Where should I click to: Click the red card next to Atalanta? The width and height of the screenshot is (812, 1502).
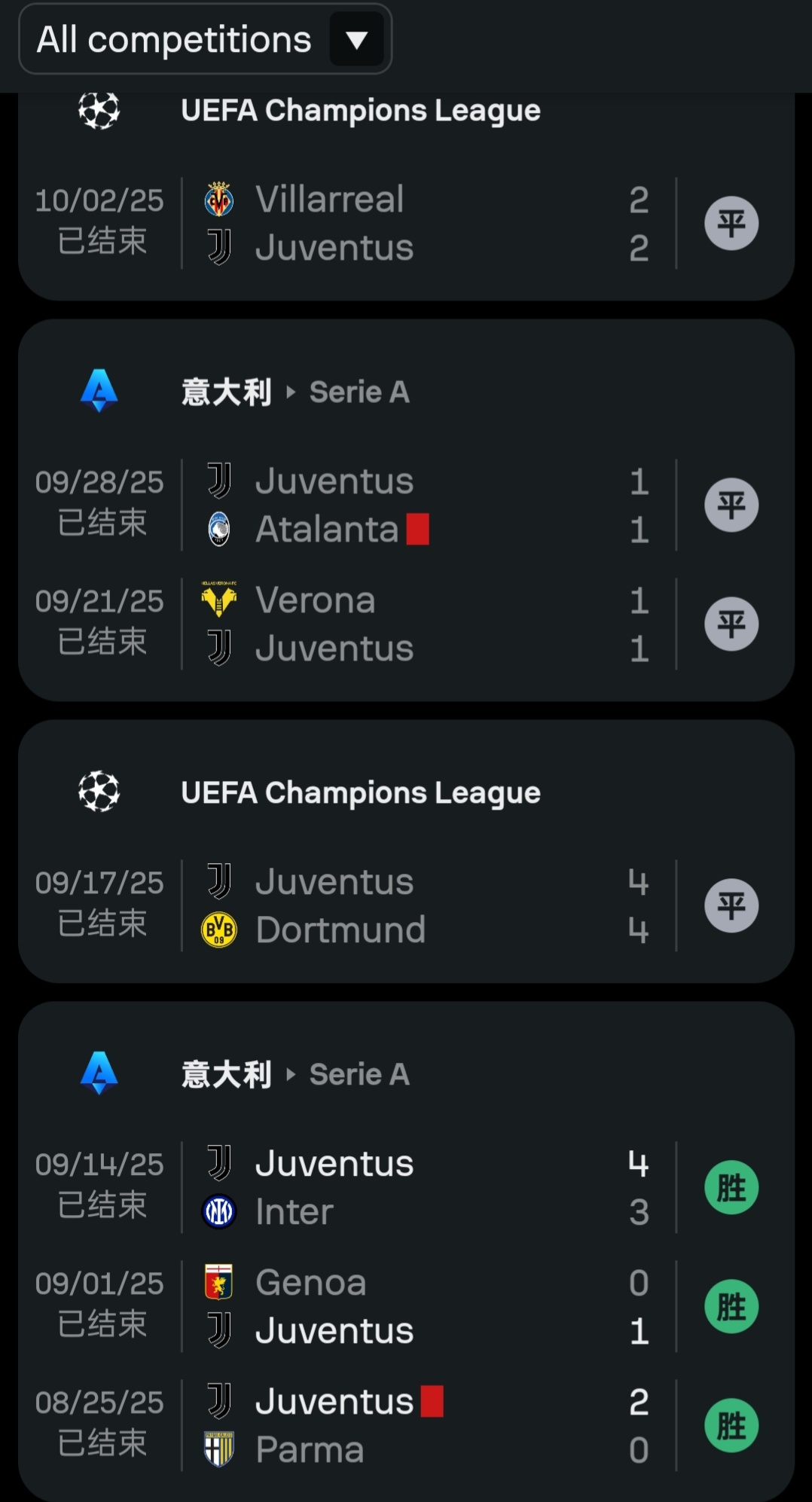click(418, 529)
